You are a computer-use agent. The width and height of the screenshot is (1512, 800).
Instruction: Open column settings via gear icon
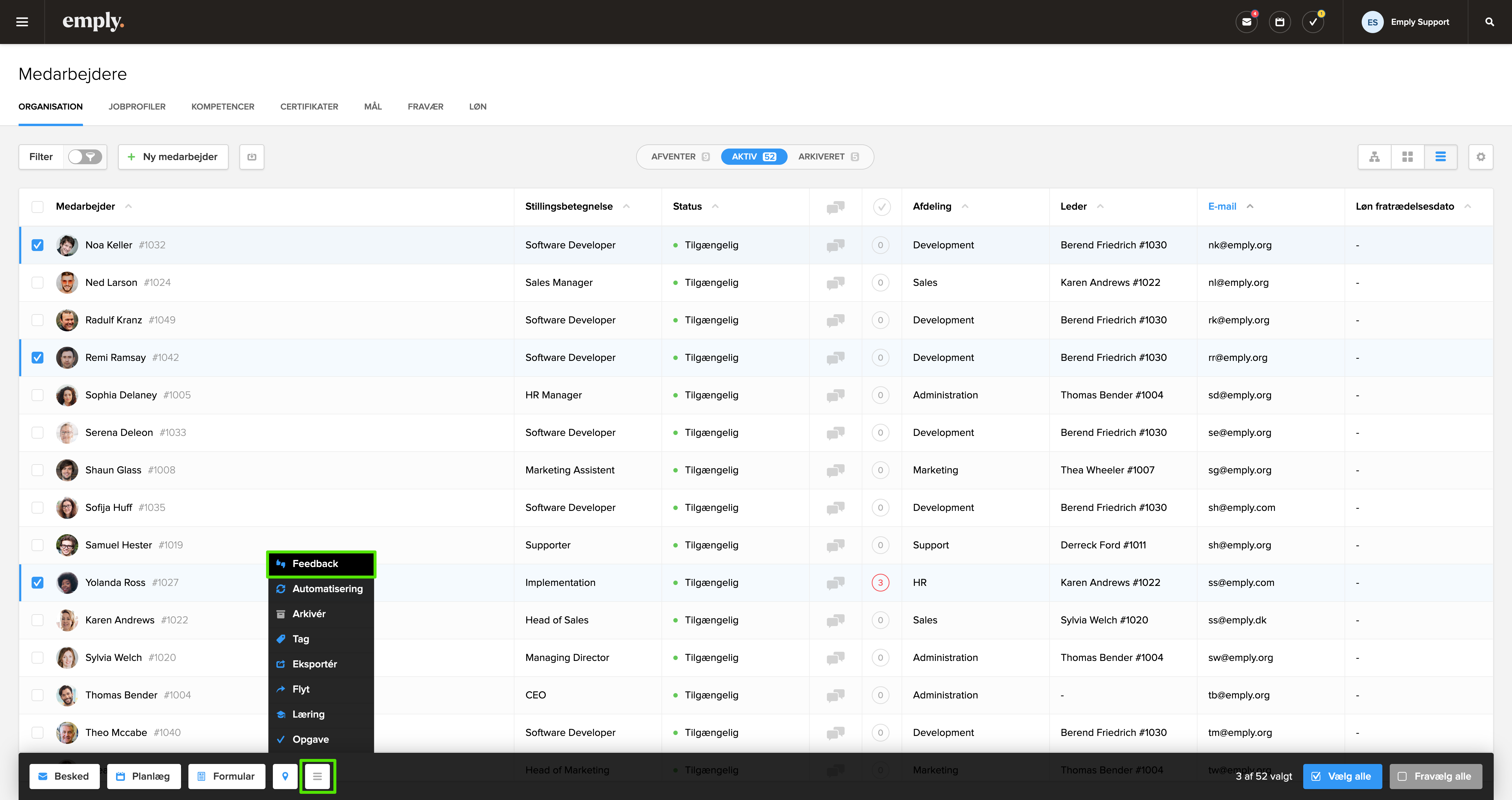point(1481,157)
